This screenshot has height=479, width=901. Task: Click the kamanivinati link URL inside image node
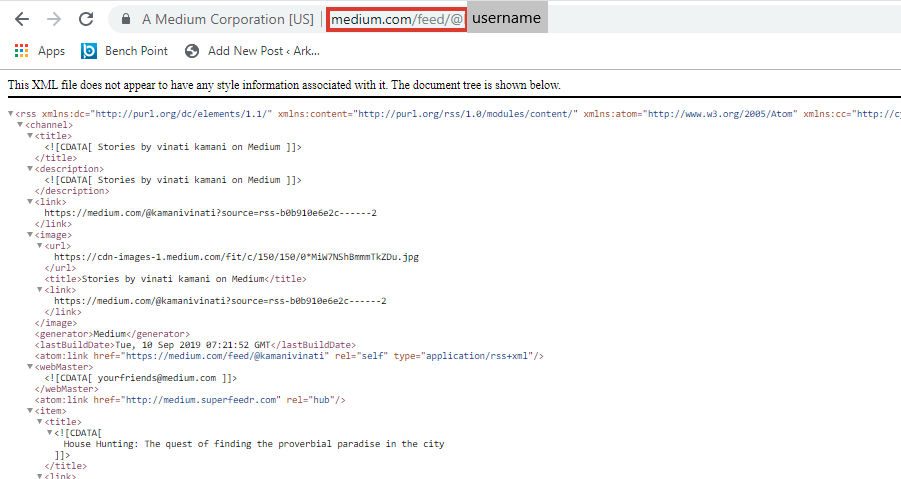[x=220, y=301]
